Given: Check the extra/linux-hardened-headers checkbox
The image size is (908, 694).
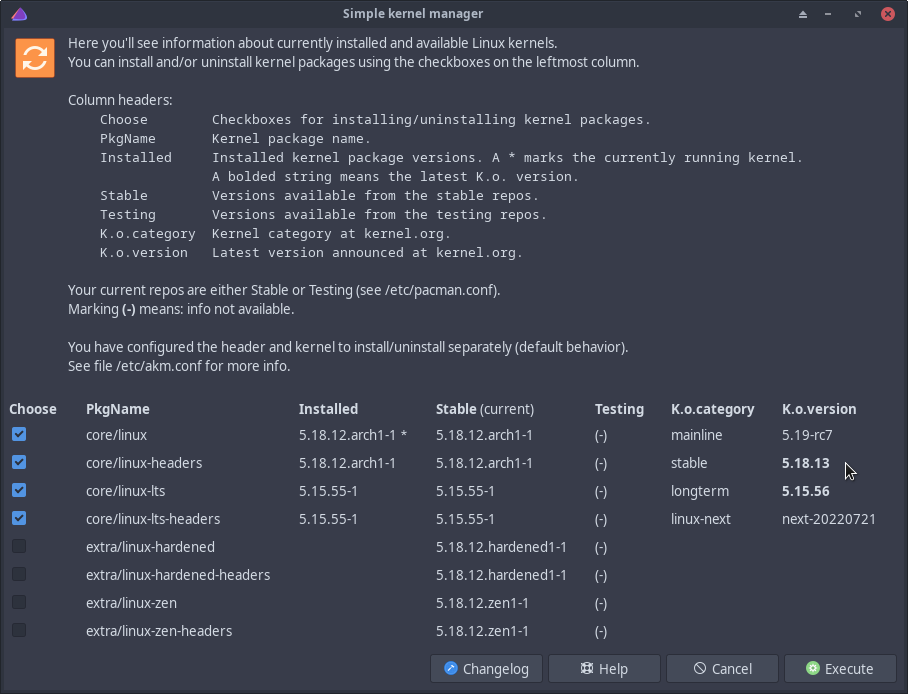Looking at the screenshot, I should point(19,575).
